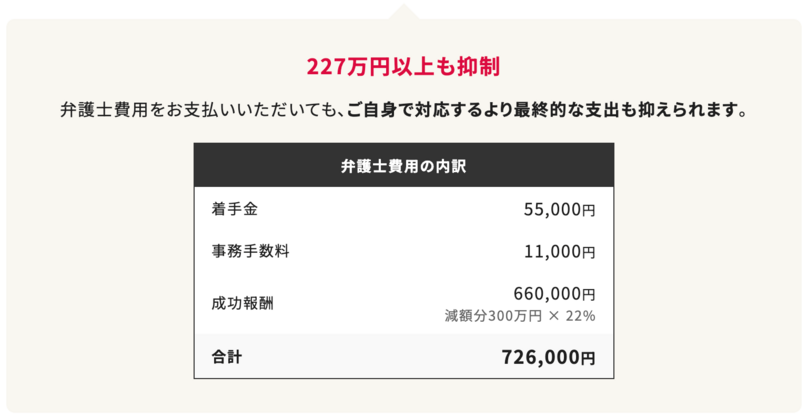Screen dimensions: 808x417
Task: Click the 11,000円 amount
Action: [x=559, y=252]
